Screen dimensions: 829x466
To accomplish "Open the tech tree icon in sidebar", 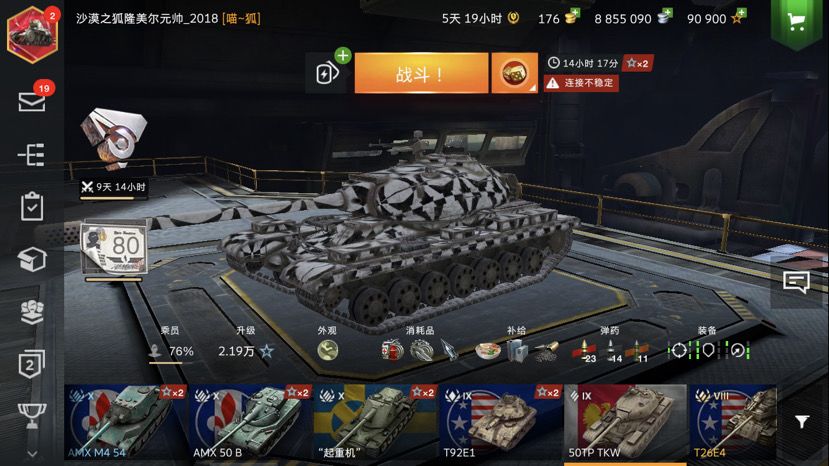I will tap(31, 155).
